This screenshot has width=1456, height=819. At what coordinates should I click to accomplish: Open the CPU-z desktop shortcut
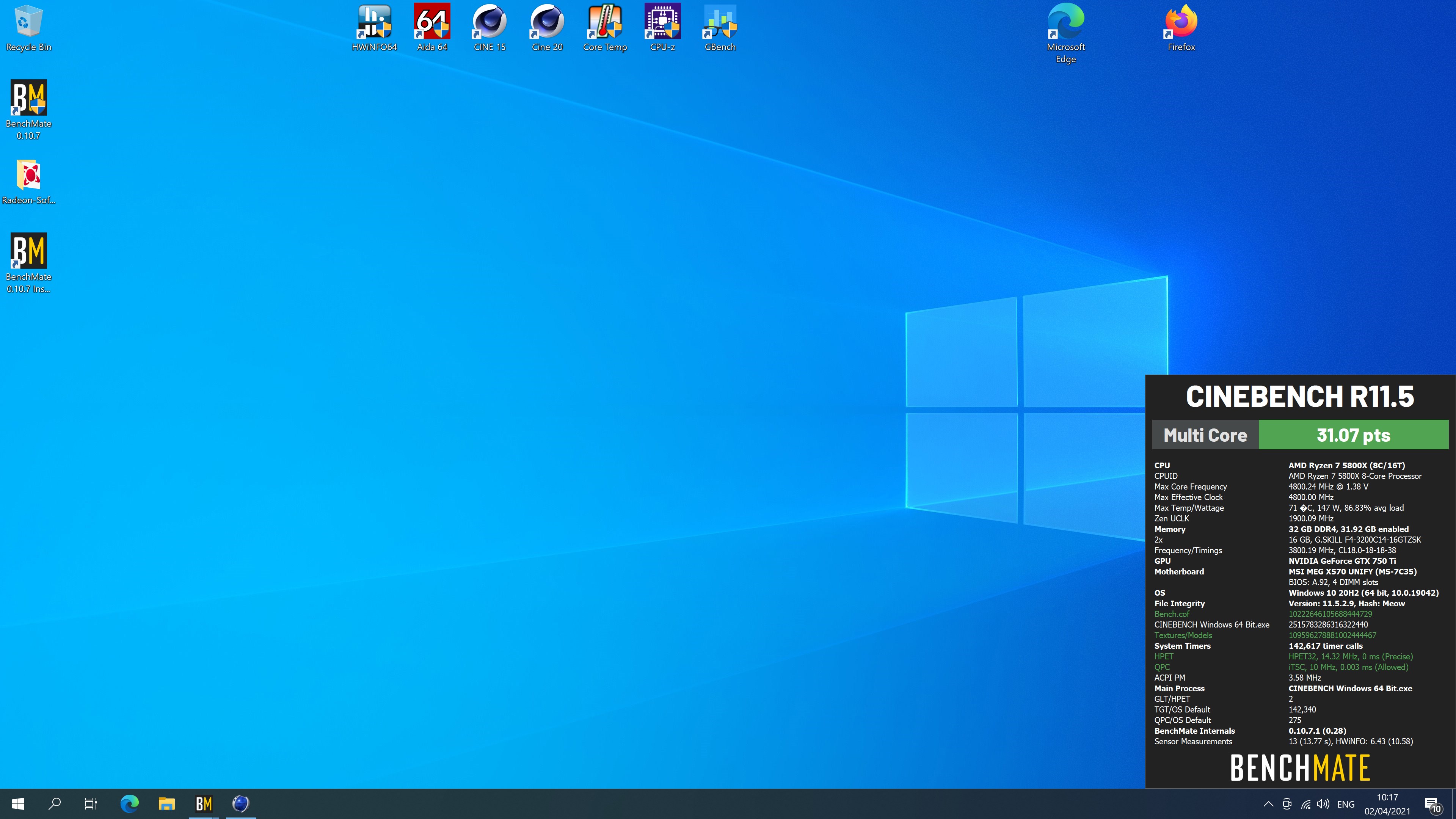[662, 28]
